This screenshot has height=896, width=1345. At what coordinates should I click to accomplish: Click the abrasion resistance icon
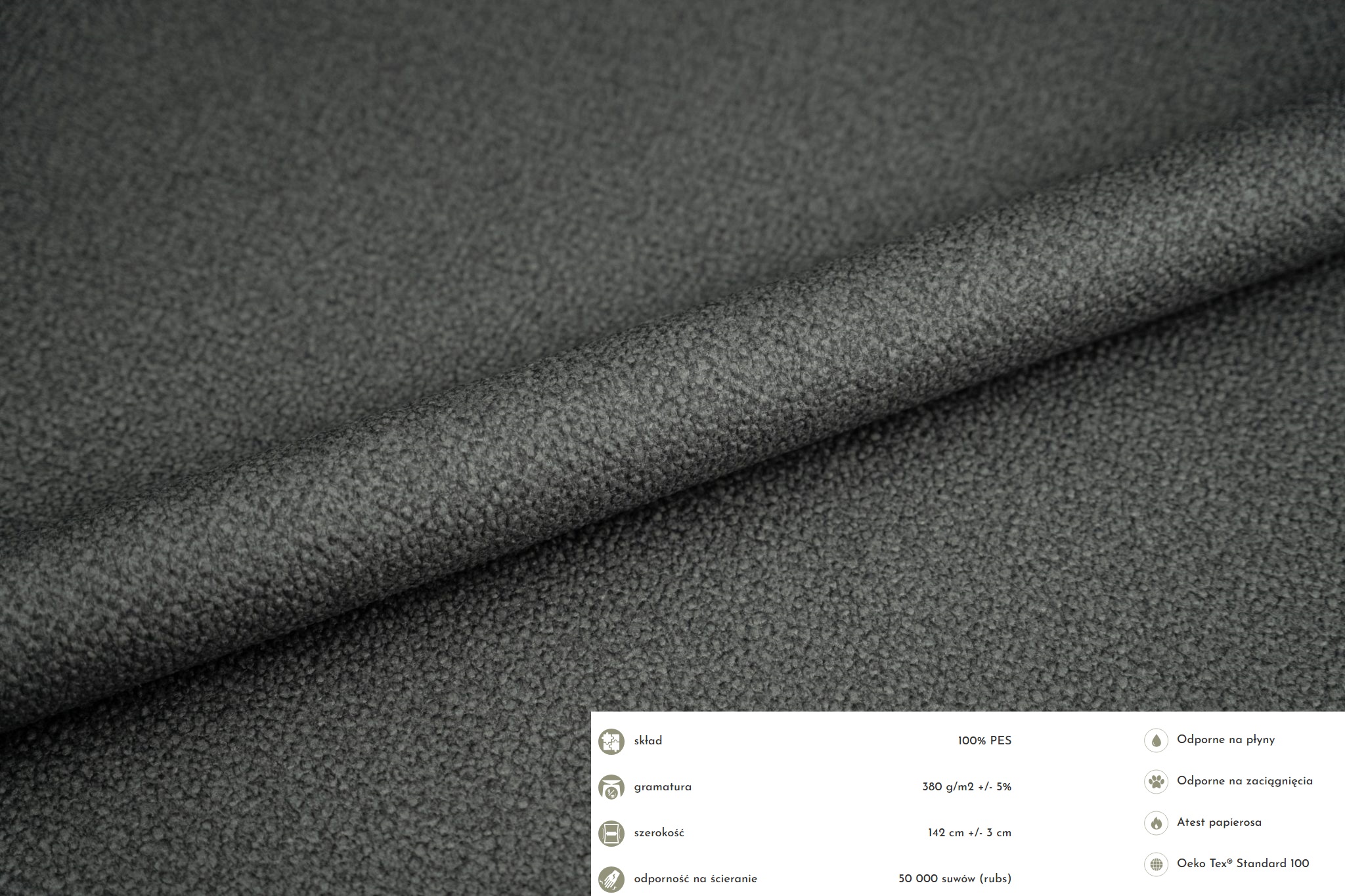tap(611, 879)
